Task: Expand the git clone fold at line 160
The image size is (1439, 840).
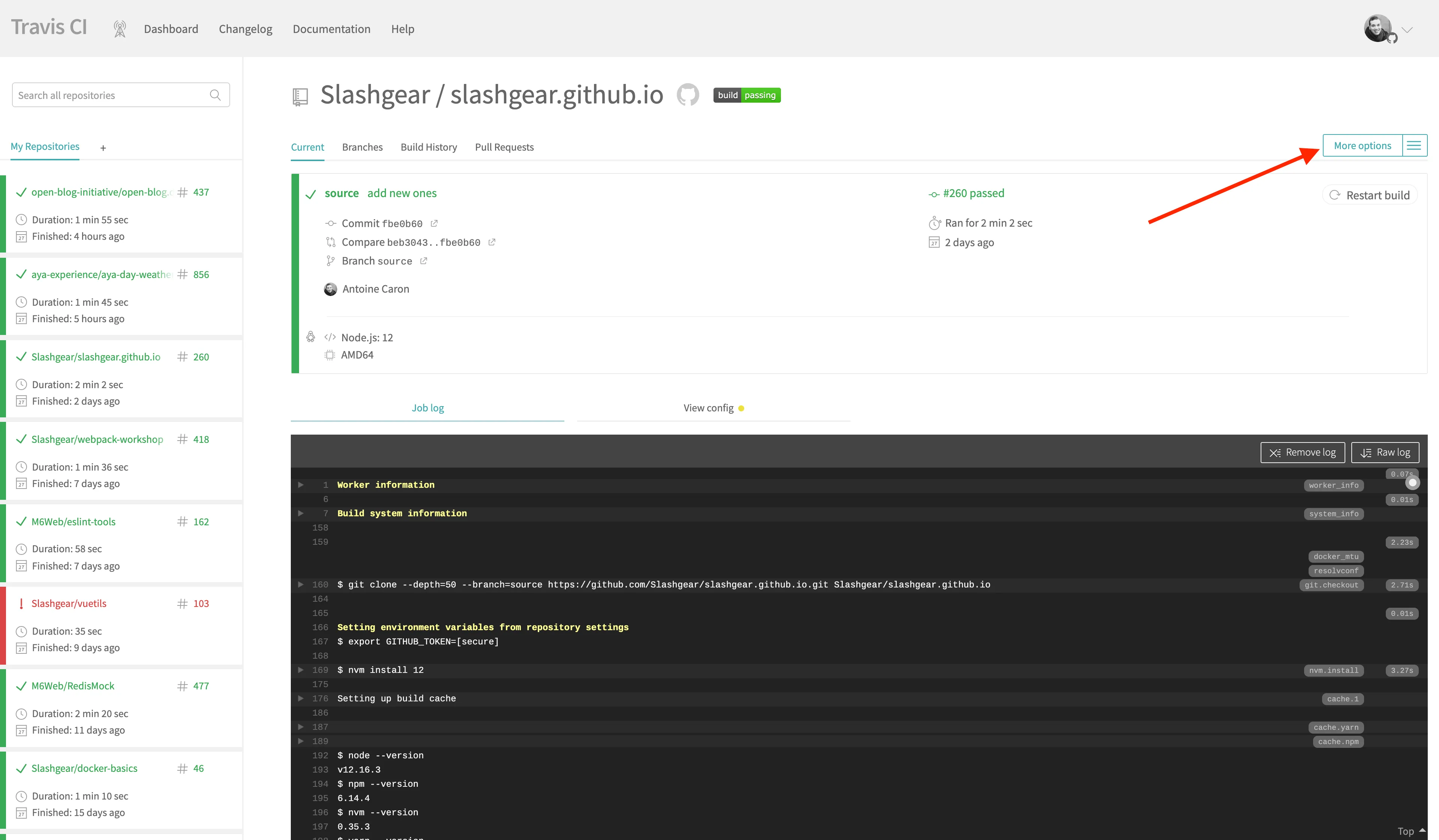Action: click(x=301, y=584)
